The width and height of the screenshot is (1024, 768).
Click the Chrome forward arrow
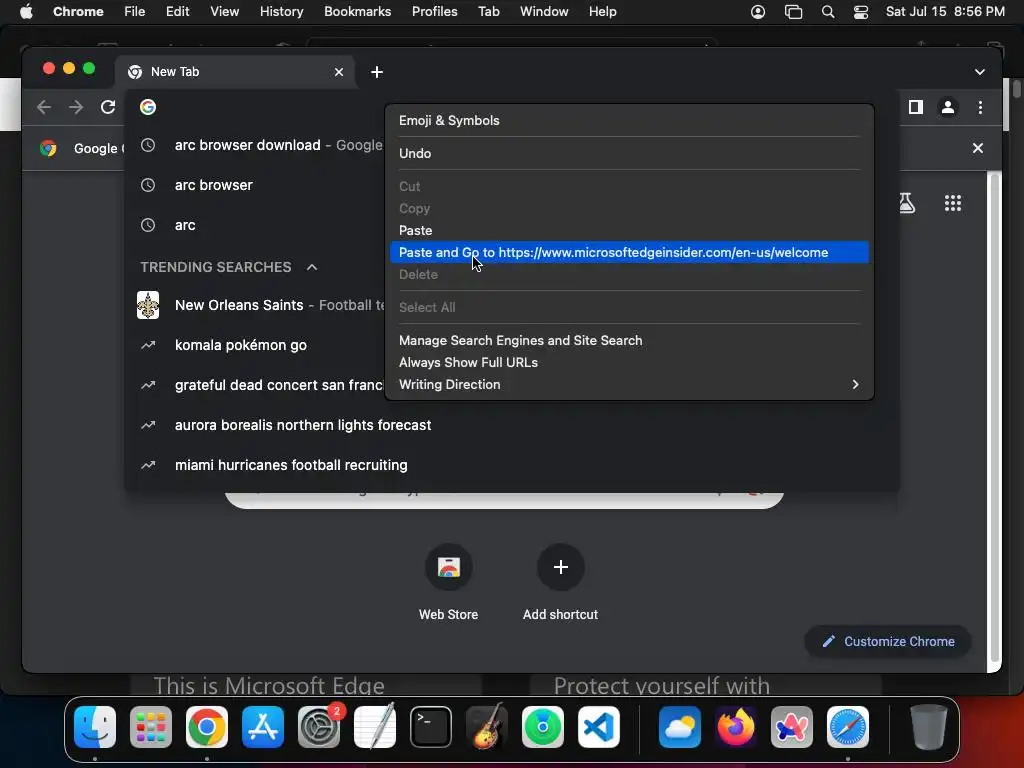click(76, 107)
